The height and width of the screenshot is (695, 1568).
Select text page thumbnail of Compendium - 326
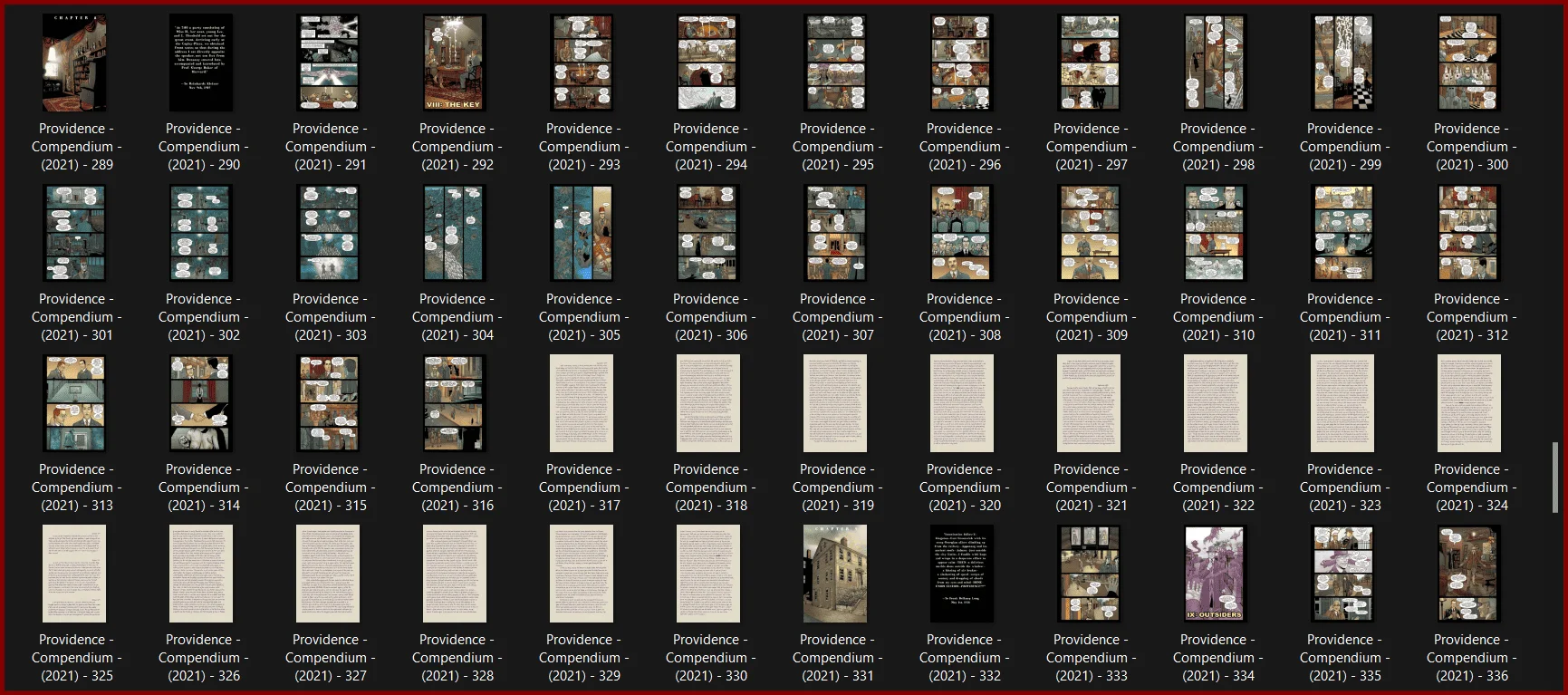pos(201,574)
